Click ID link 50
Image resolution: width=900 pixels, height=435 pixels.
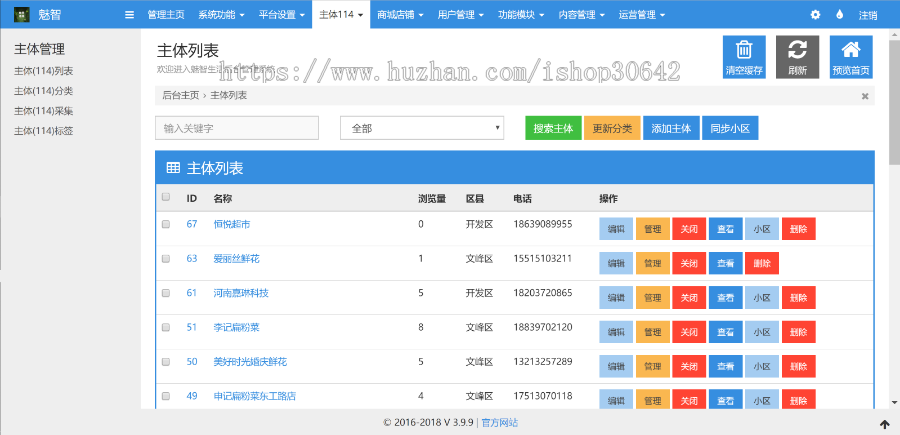tap(192, 362)
